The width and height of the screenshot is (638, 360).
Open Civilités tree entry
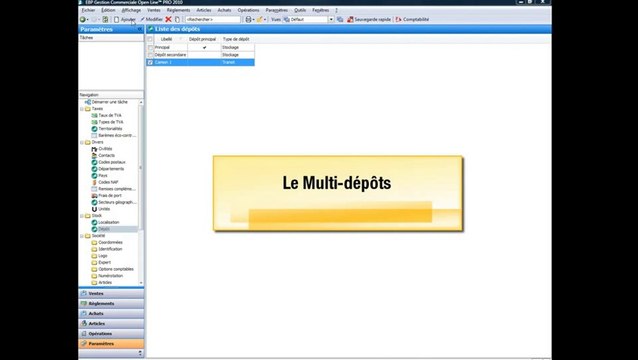102,149
